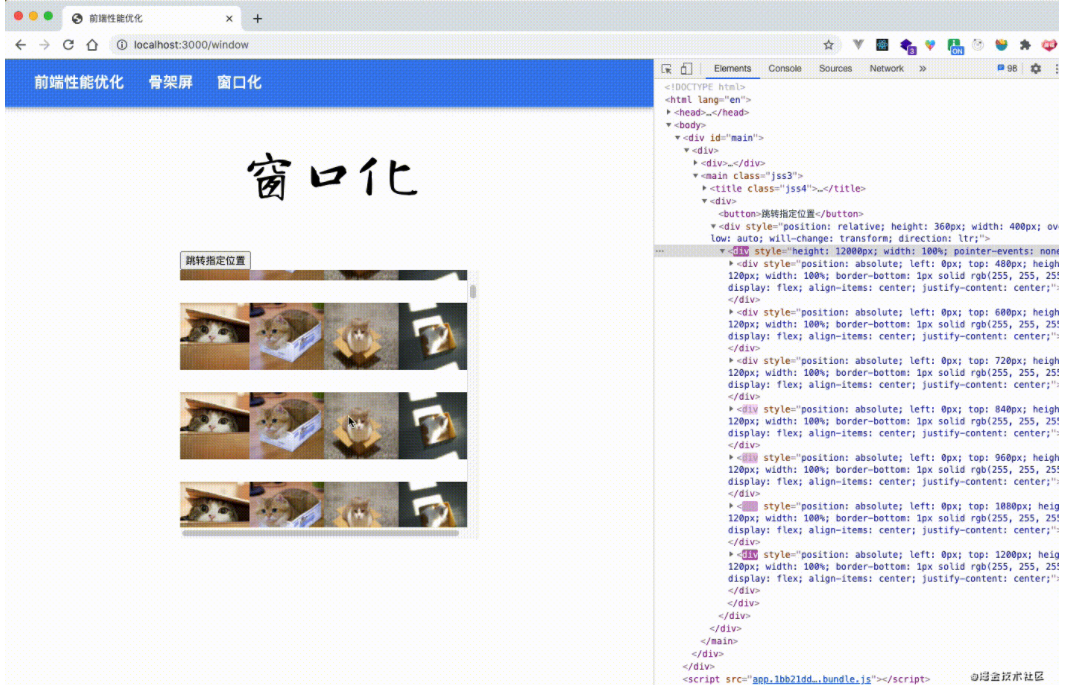Click the horizontal scrollbar under image list
1071x685 pixels.
pos(320,533)
